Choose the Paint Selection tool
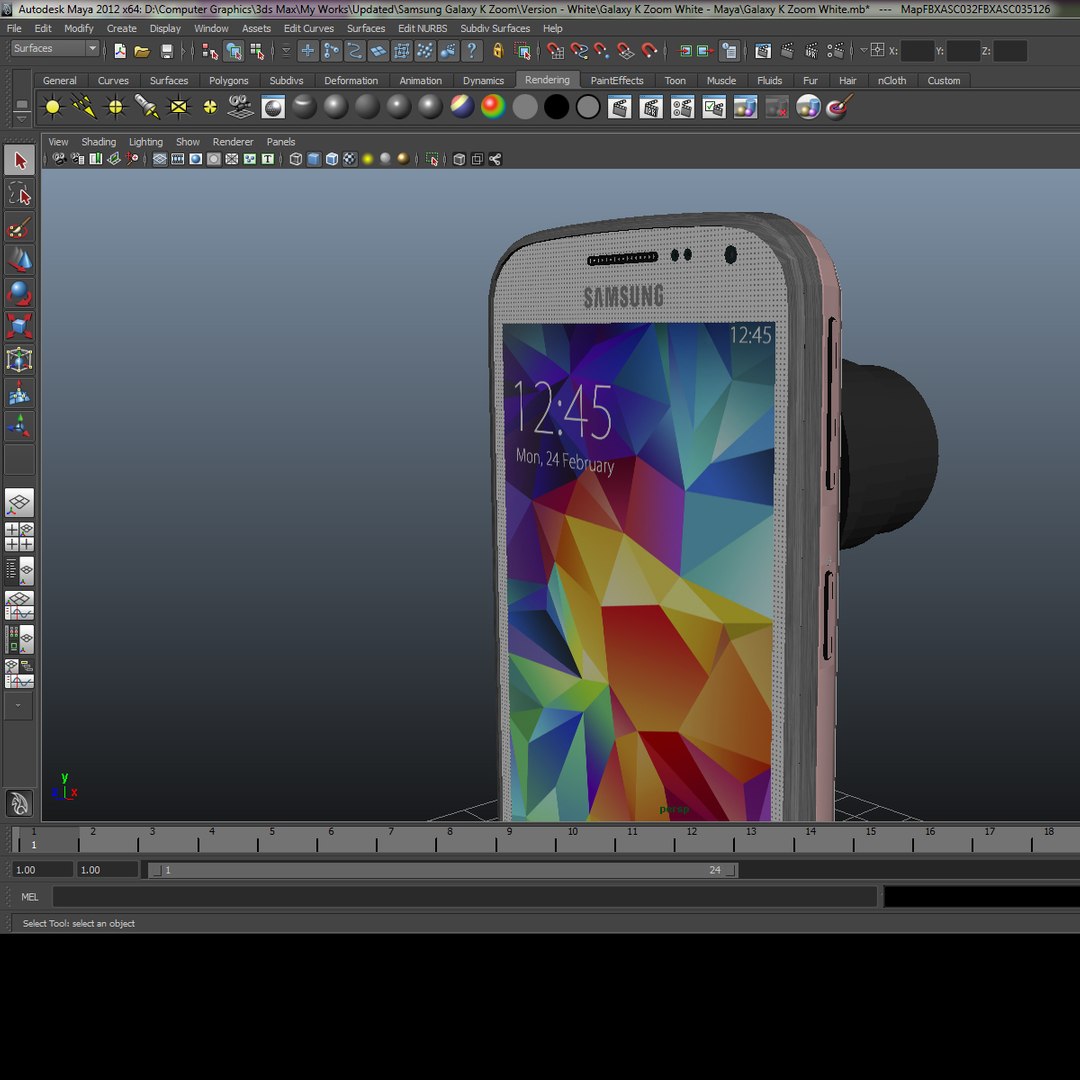This screenshot has width=1080, height=1080. [x=19, y=227]
